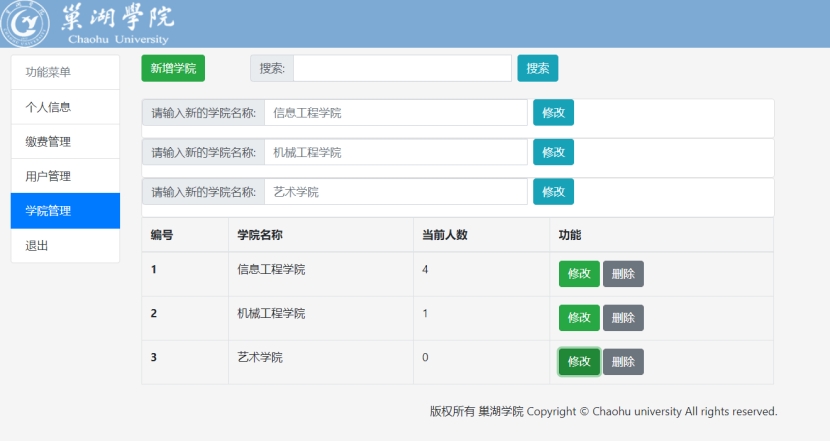Click the 搜索: label before the search box
The image size is (830, 442).
[272, 68]
